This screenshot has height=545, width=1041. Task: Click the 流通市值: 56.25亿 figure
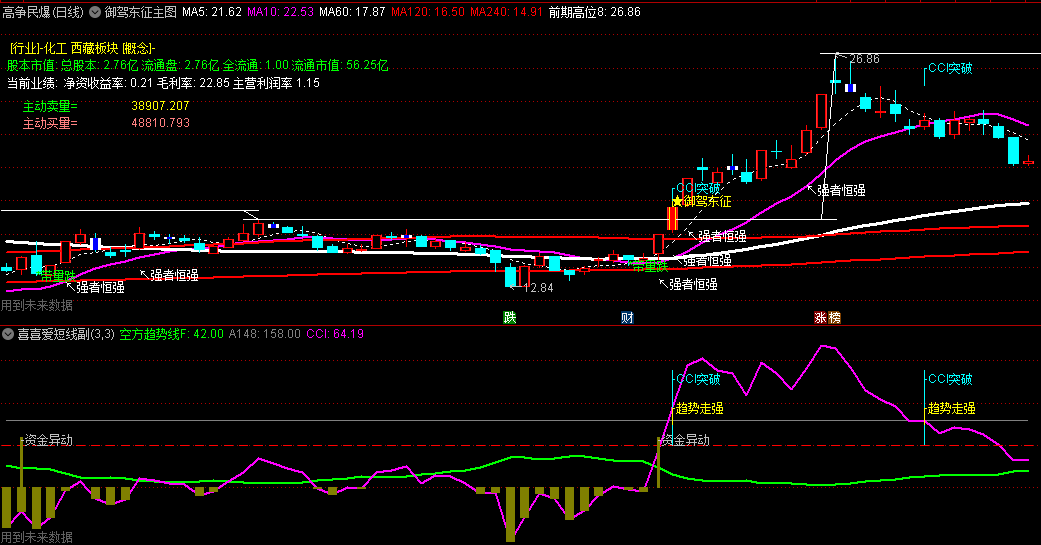[340, 65]
